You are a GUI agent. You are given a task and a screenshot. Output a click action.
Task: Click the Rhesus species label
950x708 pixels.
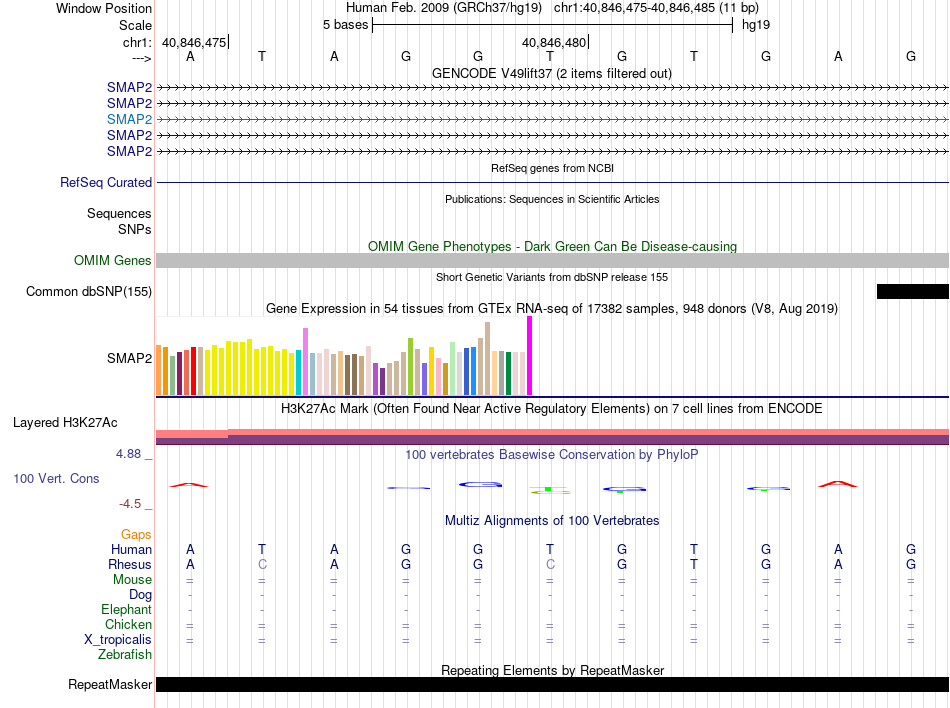(130, 564)
